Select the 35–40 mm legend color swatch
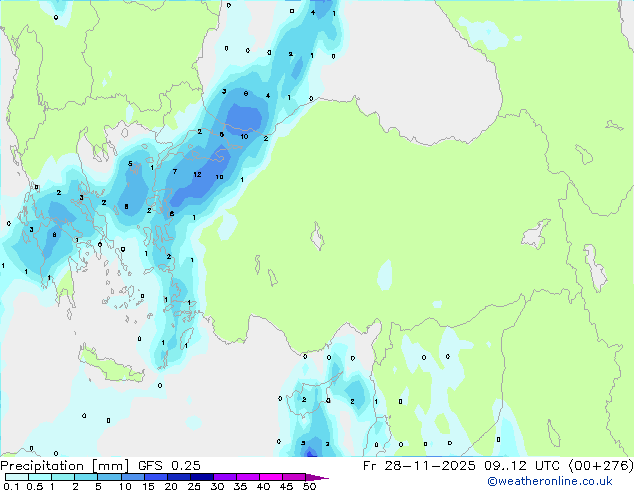This screenshot has width=634, height=490. coord(247,477)
